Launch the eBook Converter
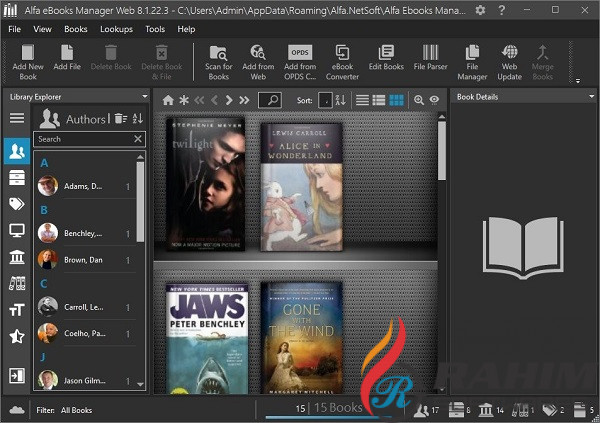The height and width of the screenshot is (423, 600). pyautogui.click(x=342, y=62)
